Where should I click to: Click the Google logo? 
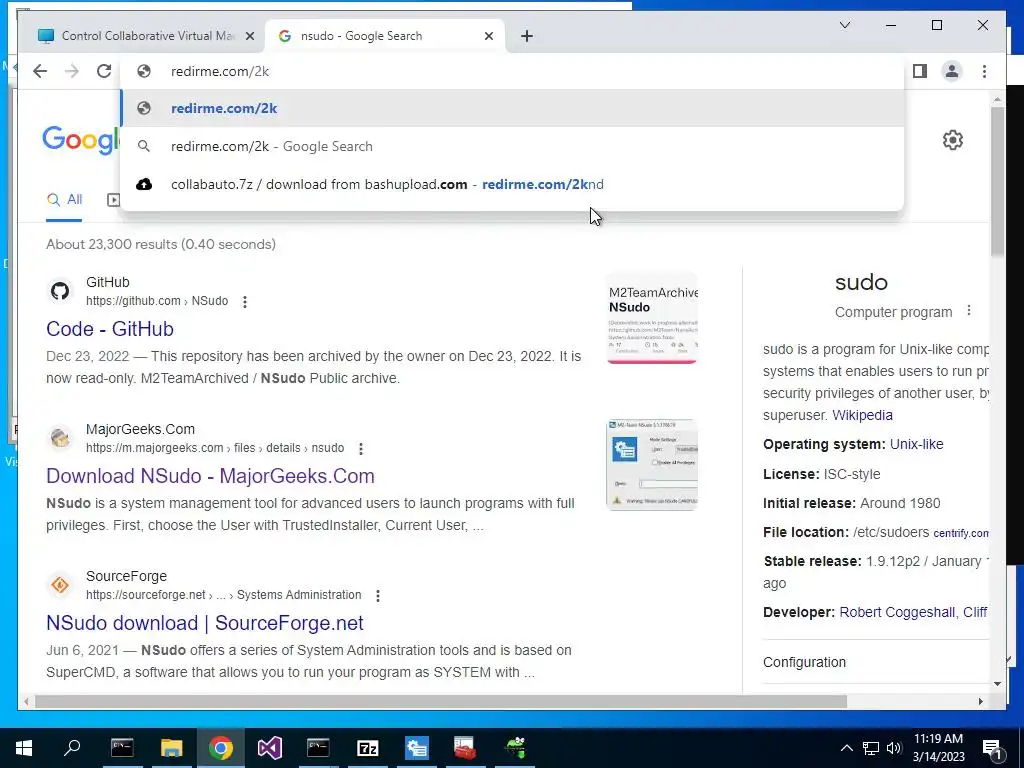[x=82, y=140]
